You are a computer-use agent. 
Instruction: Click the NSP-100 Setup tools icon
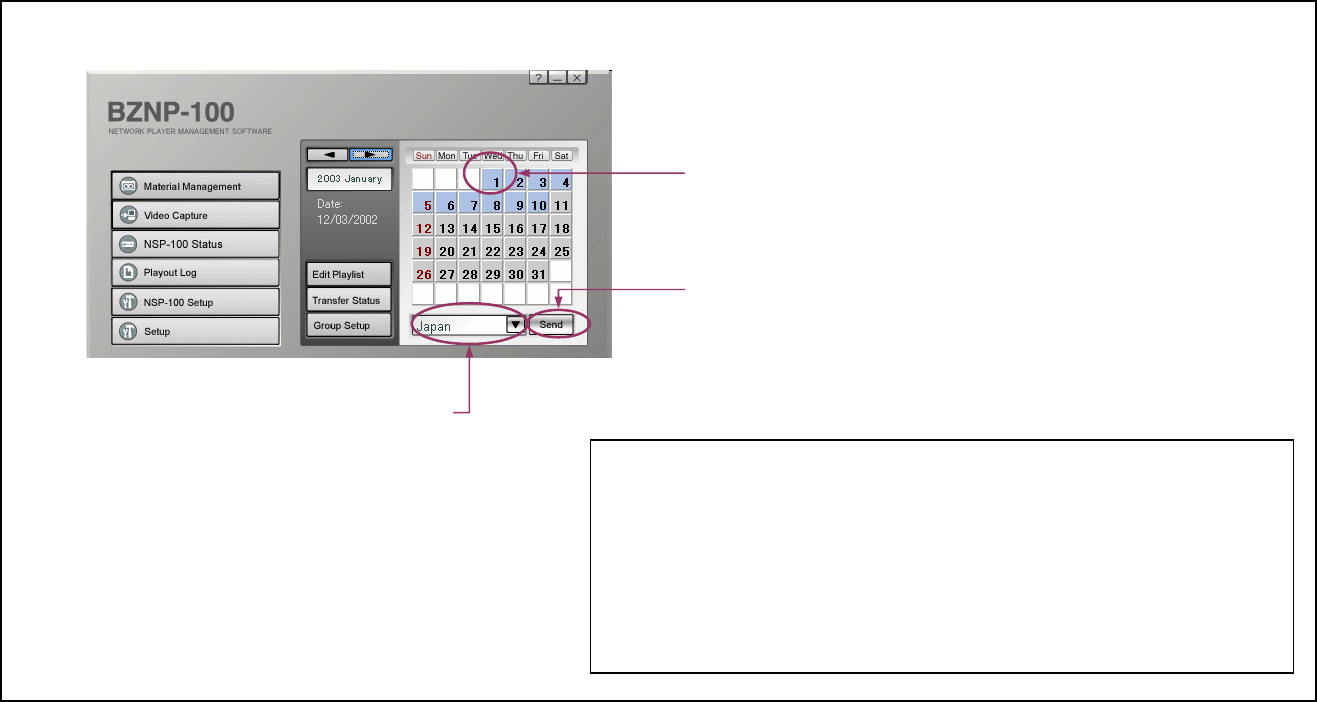(128, 302)
